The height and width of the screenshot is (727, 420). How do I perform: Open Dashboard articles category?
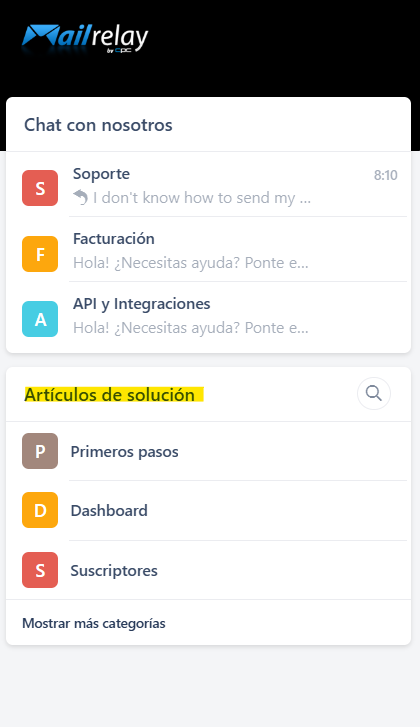pyautogui.click(x=208, y=510)
